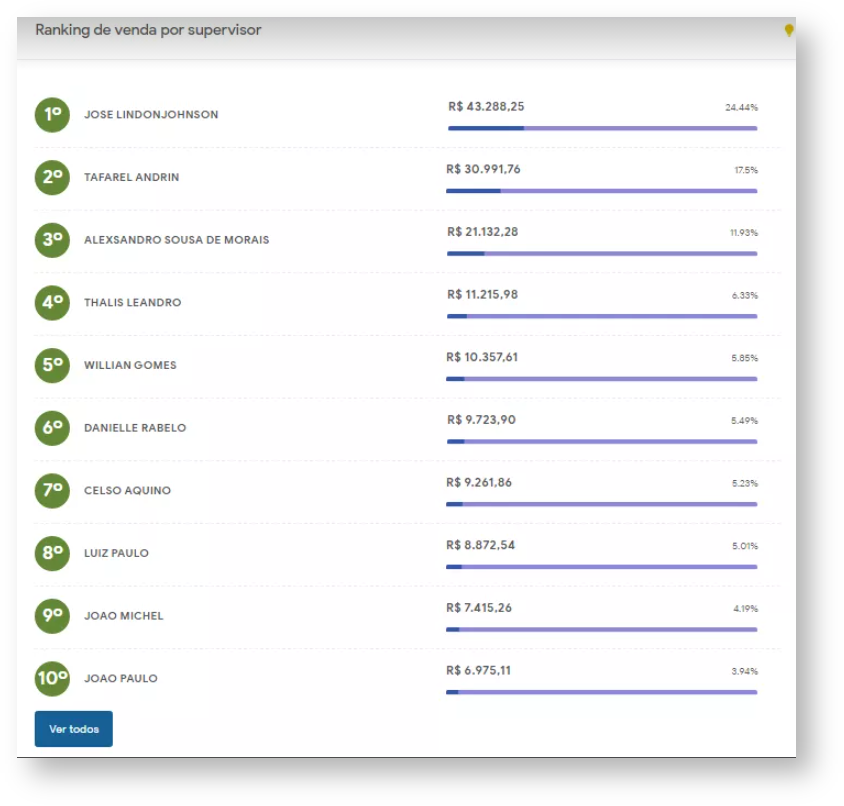This screenshot has height=806, width=844.
Task: Click Tafarel Andrin's 17,5% progress bar
Action: [602, 191]
